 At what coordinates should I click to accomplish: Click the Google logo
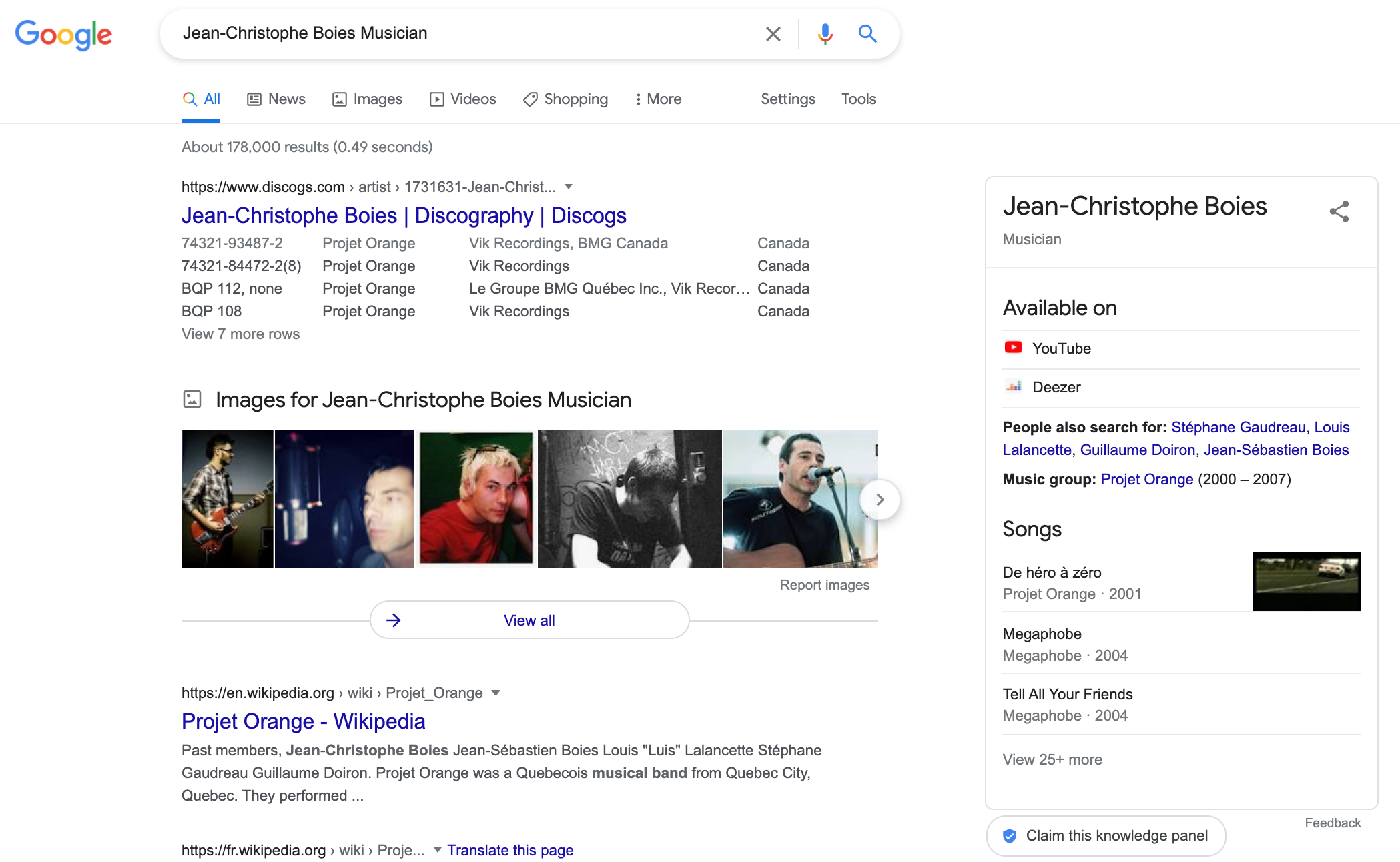tap(63, 35)
